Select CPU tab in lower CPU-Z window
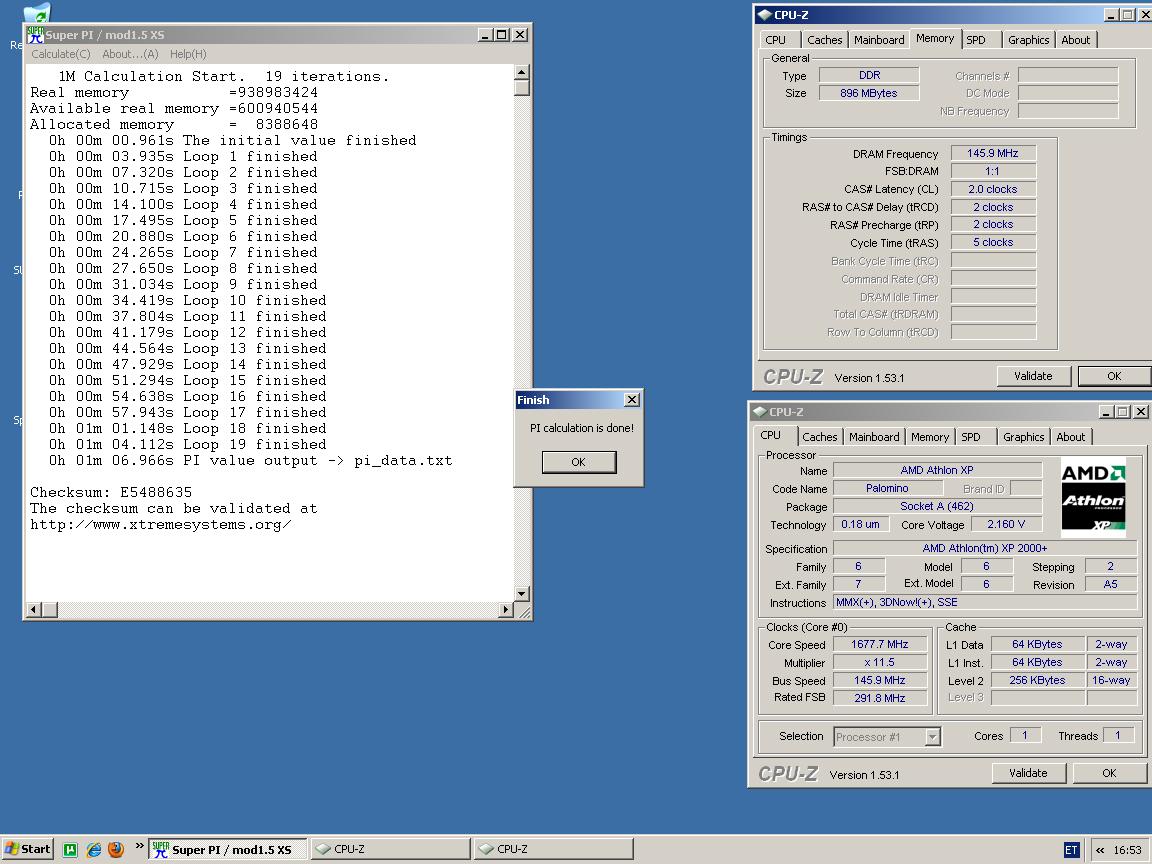Viewport: 1152px width, 864px height. [x=771, y=435]
